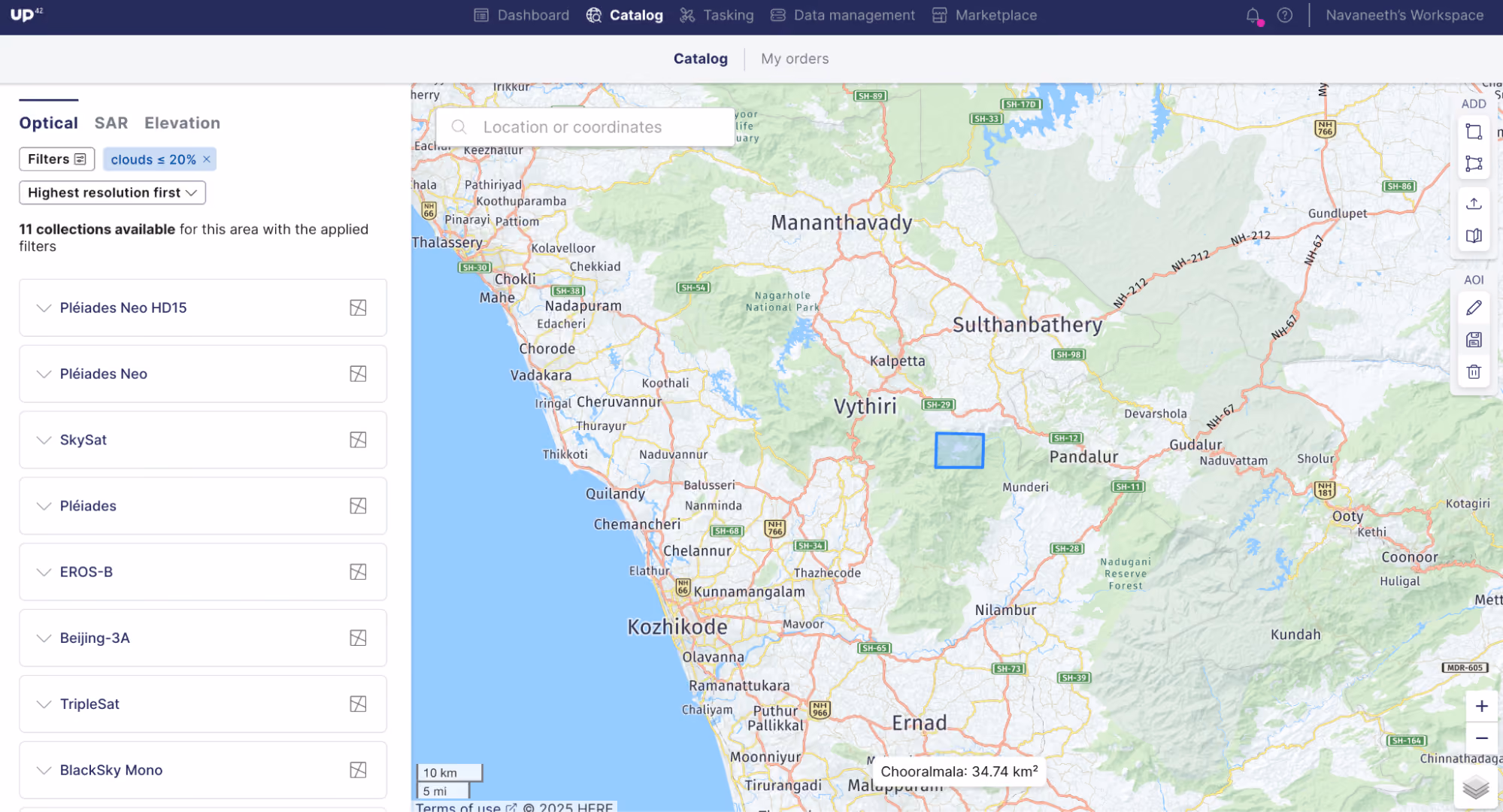Switch to the Elevation tab
Screen dimensions: 1503x812
click(182, 123)
